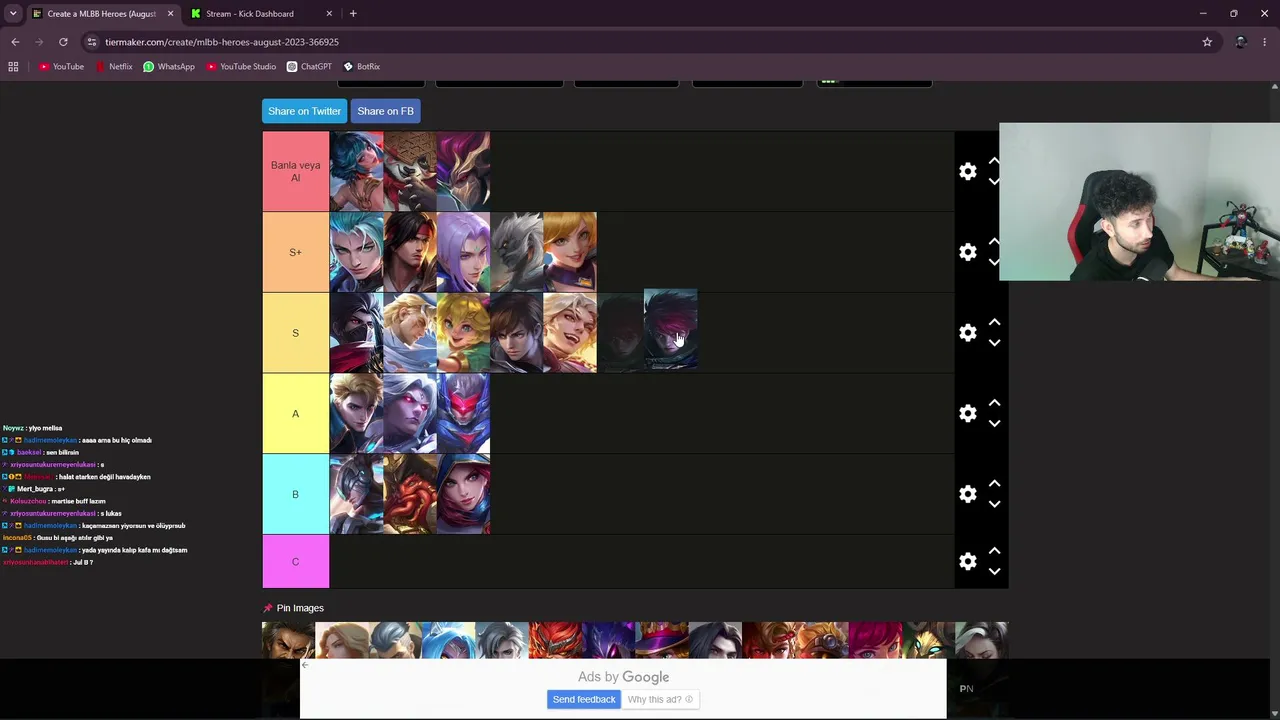
Task: Open the browser profile avatar
Action: point(1240,42)
